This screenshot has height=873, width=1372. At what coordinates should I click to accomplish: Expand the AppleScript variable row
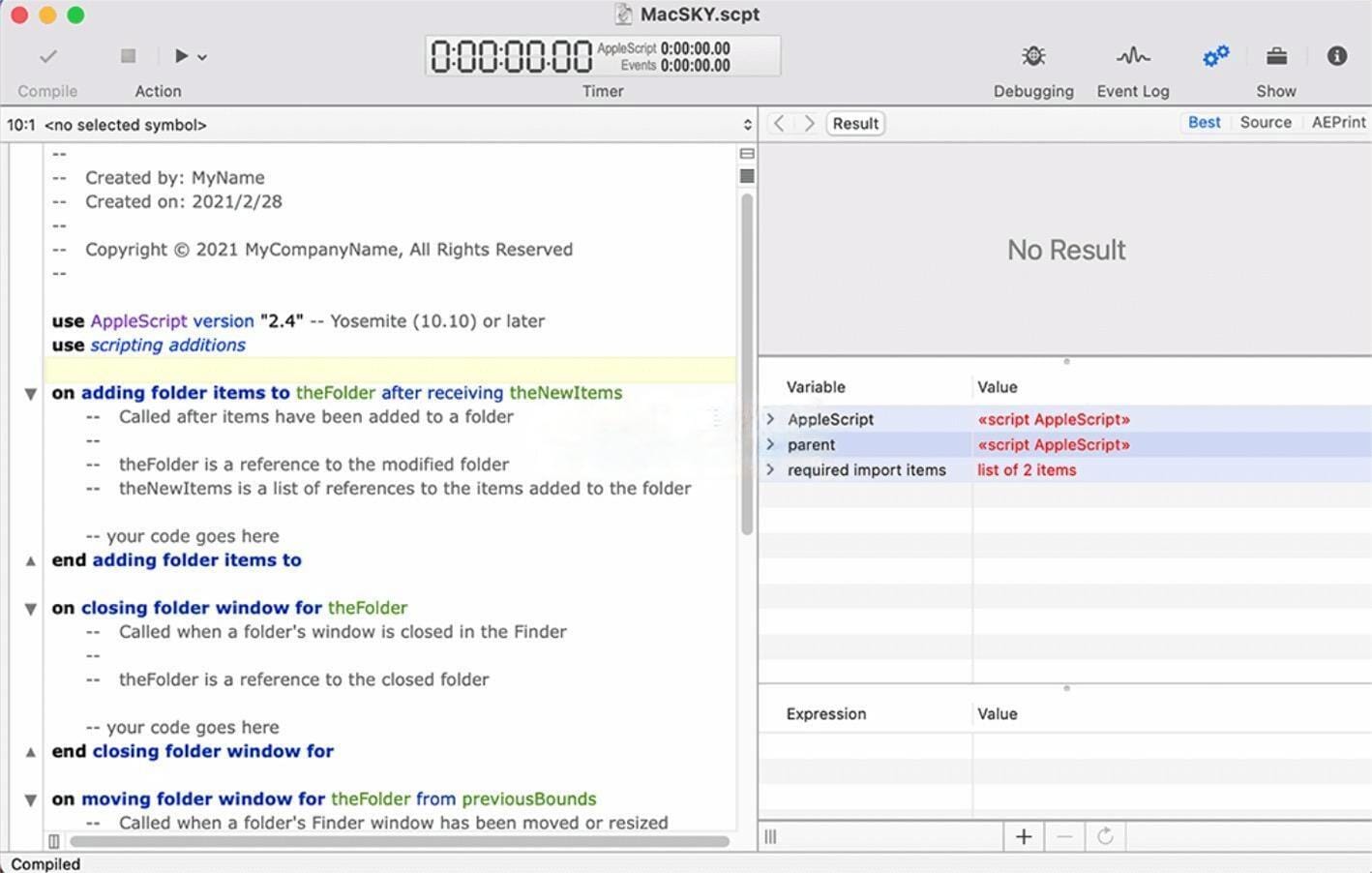tap(770, 419)
